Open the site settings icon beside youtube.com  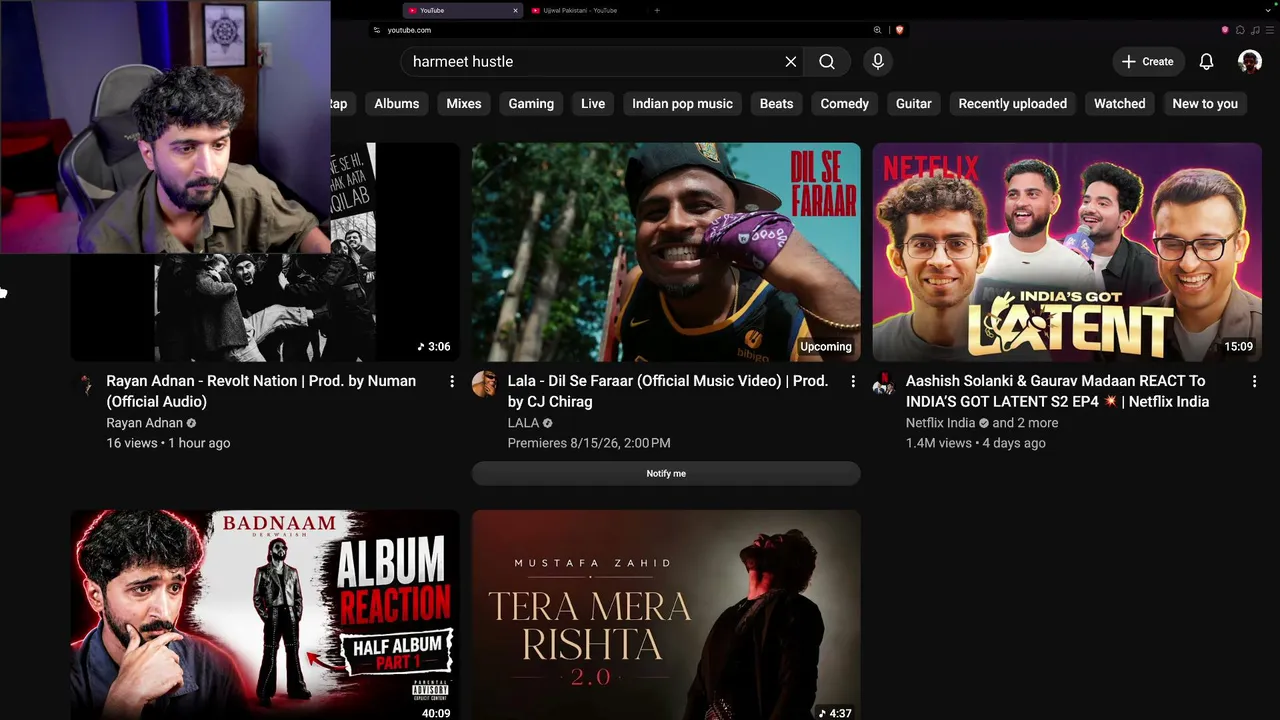(377, 30)
